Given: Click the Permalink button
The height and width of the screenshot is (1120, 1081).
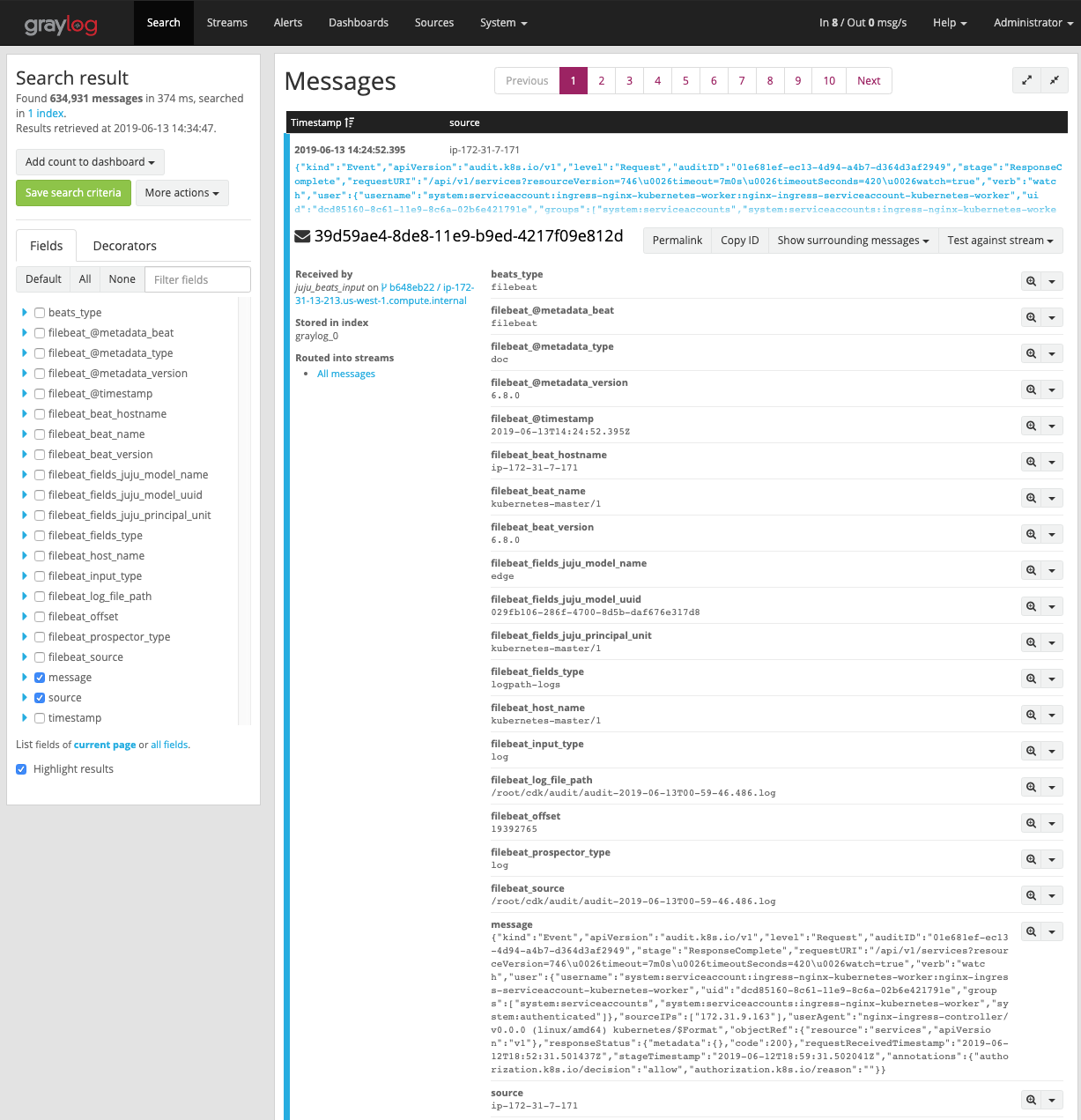Looking at the screenshot, I should [677, 241].
